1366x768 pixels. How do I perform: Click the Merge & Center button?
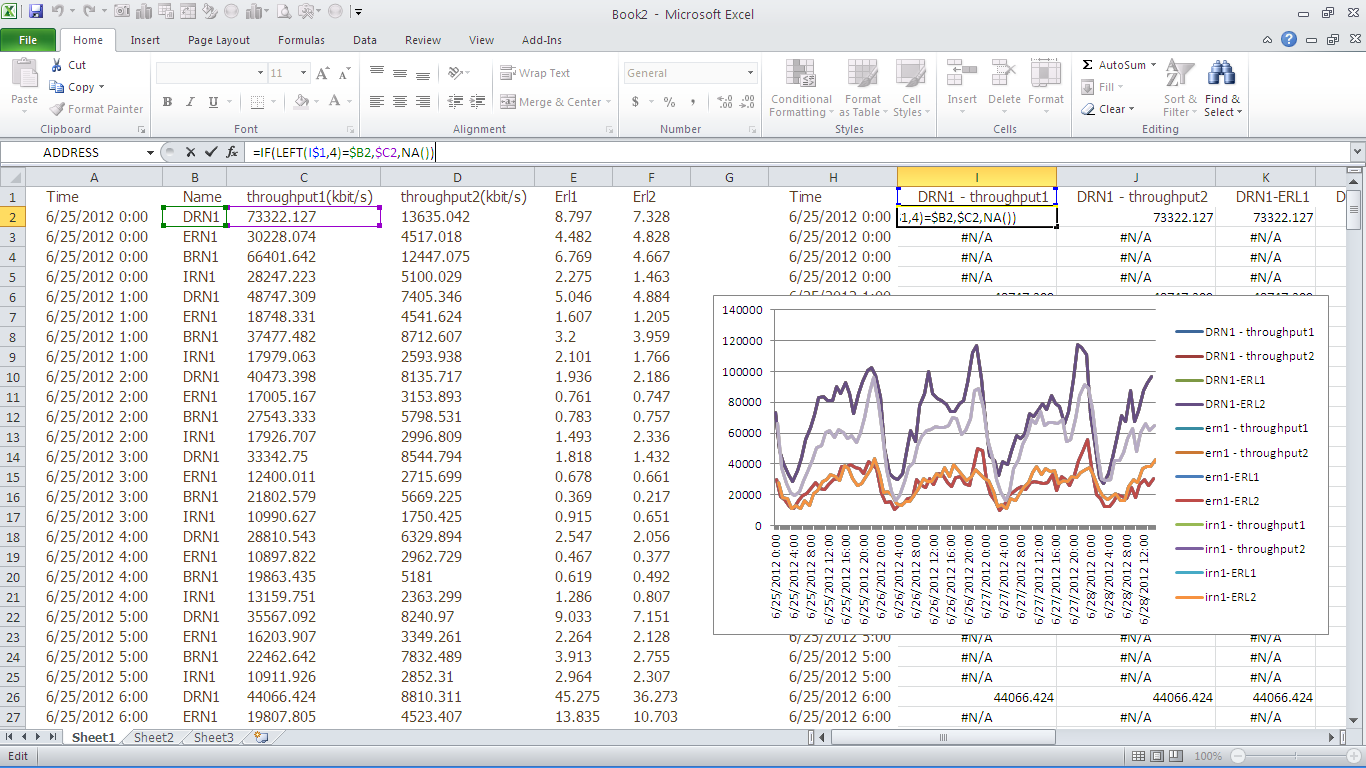(551, 102)
